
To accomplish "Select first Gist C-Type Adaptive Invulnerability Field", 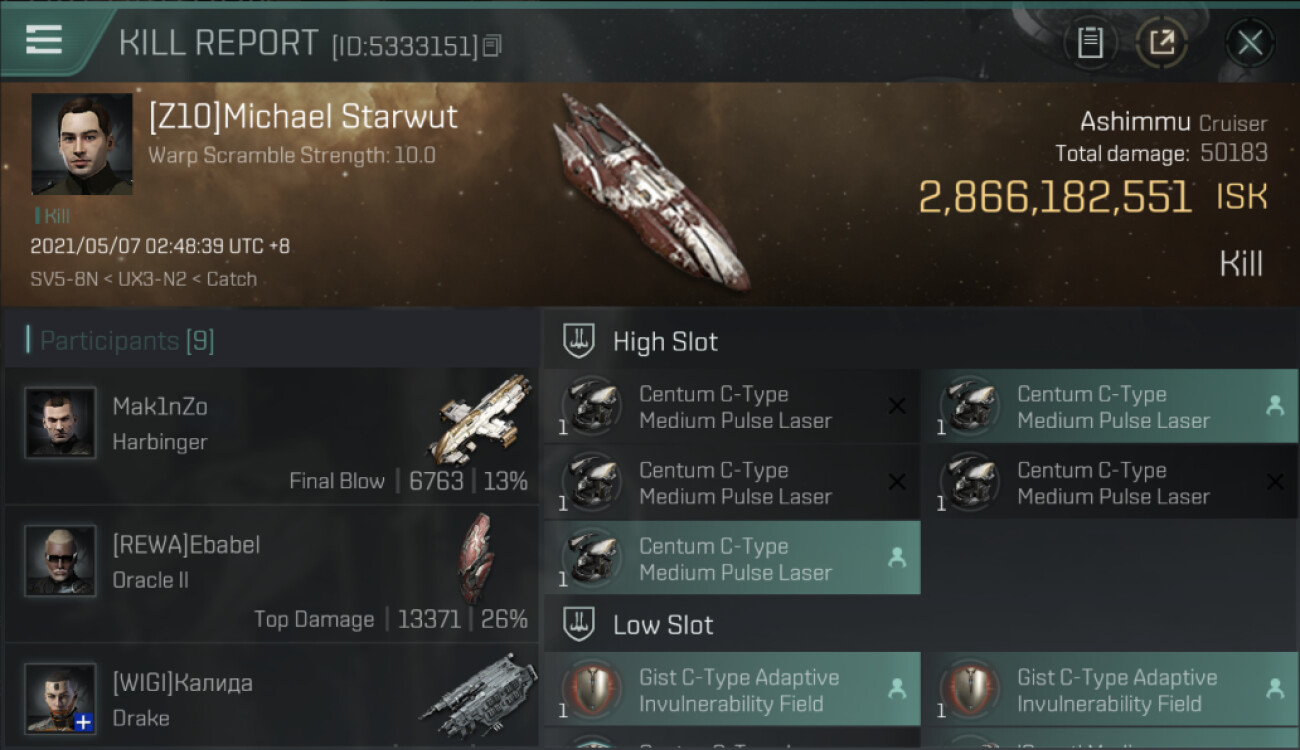I will point(732,690).
